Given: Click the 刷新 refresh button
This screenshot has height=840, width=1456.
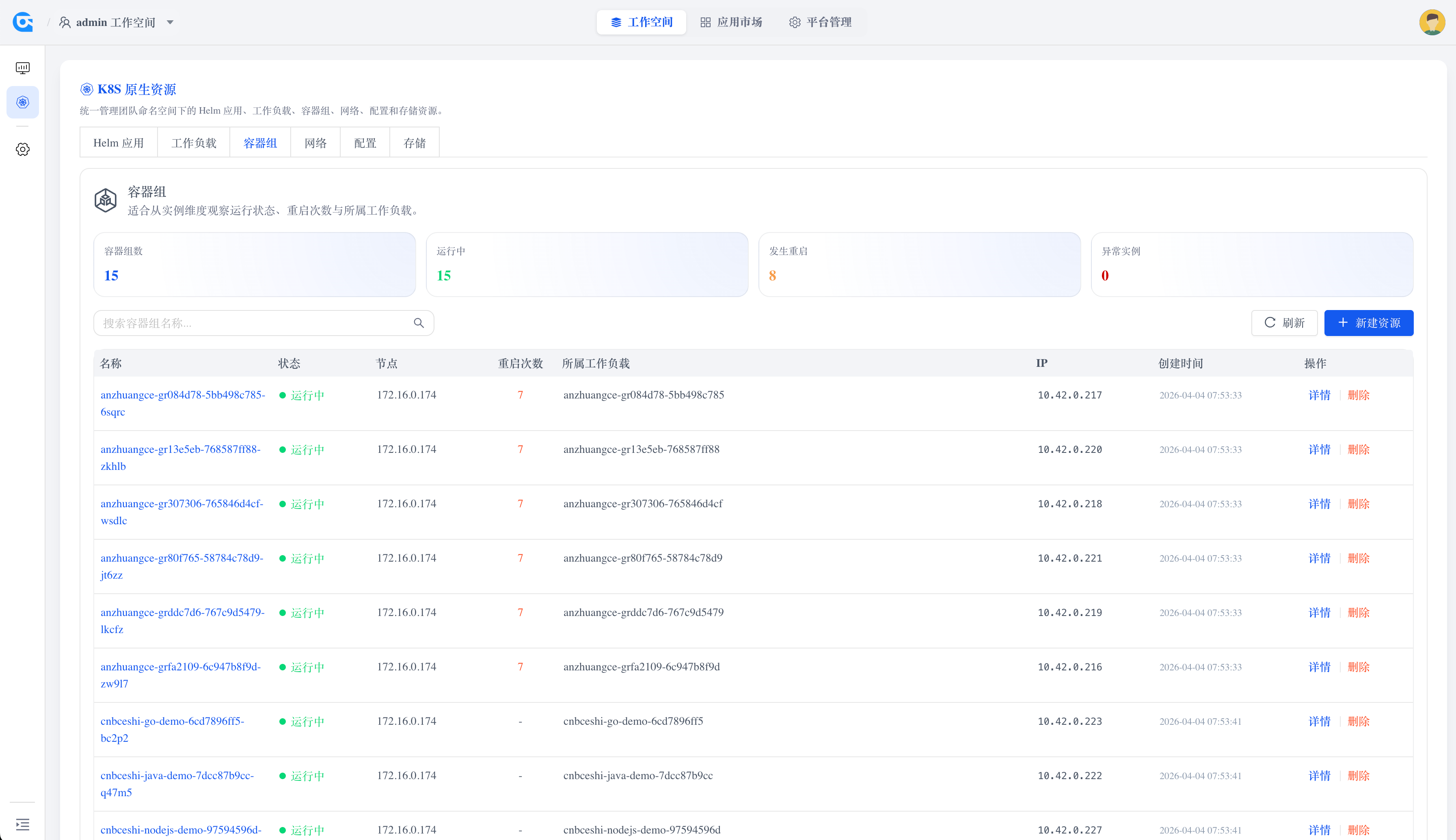Looking at the screenshot, I should pyautogui.click(x=1284, y=323).
